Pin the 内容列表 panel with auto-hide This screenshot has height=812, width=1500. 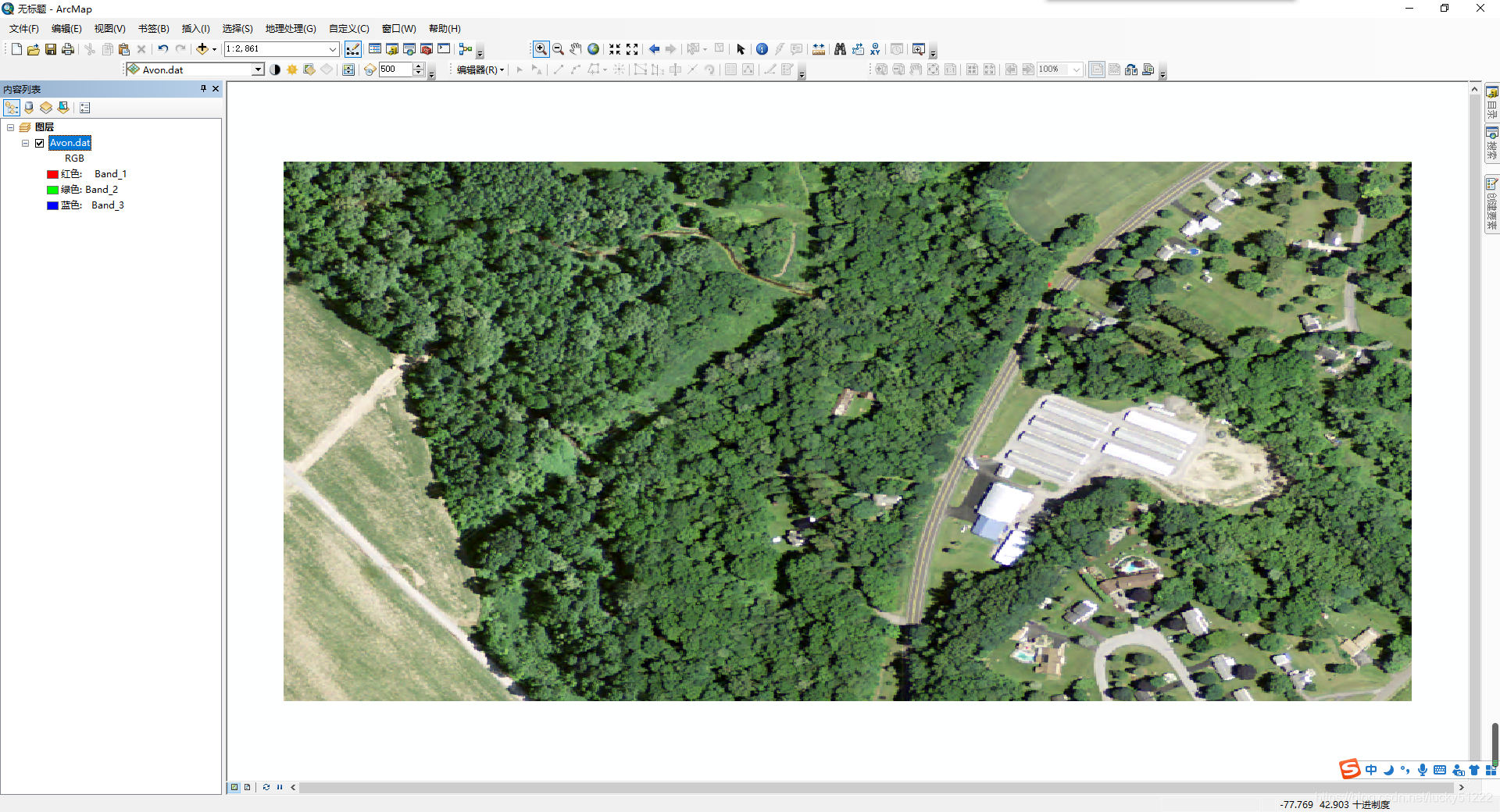pyautogui.click(x=203, y=89)
